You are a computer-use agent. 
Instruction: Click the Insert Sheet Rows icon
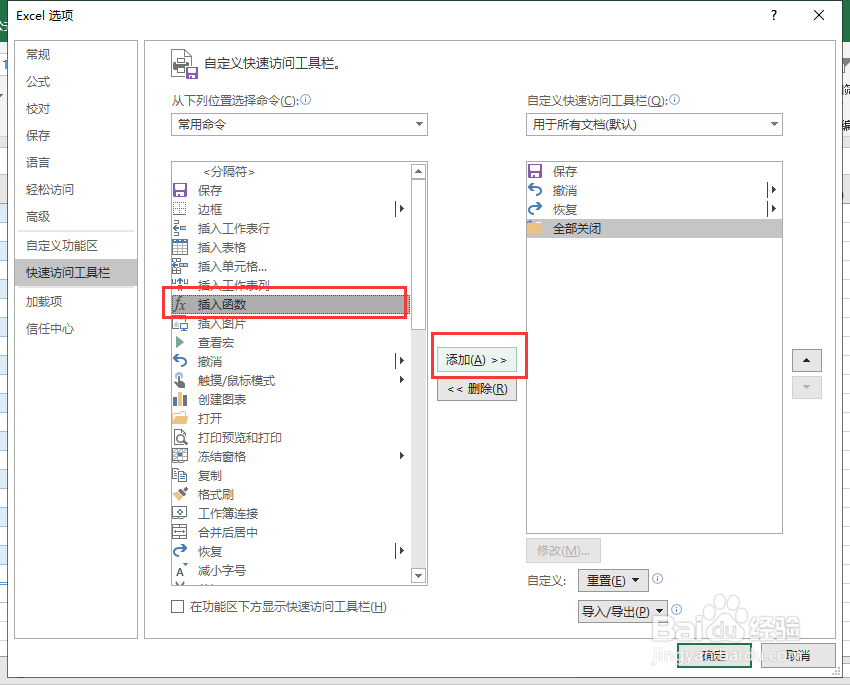pyautogui.click(x=180, y=228)
